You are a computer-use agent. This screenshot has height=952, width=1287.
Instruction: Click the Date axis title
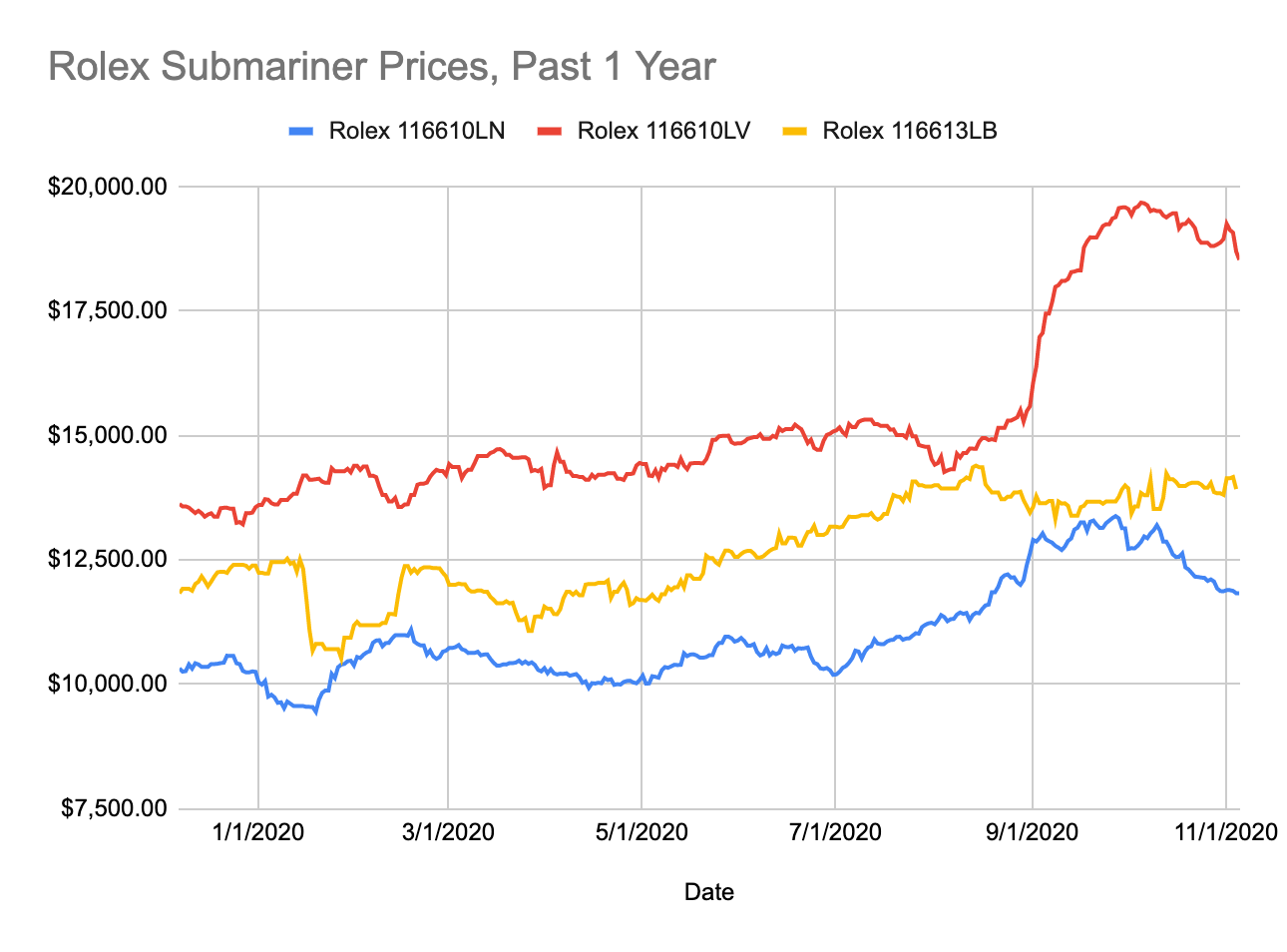[708, 892]
